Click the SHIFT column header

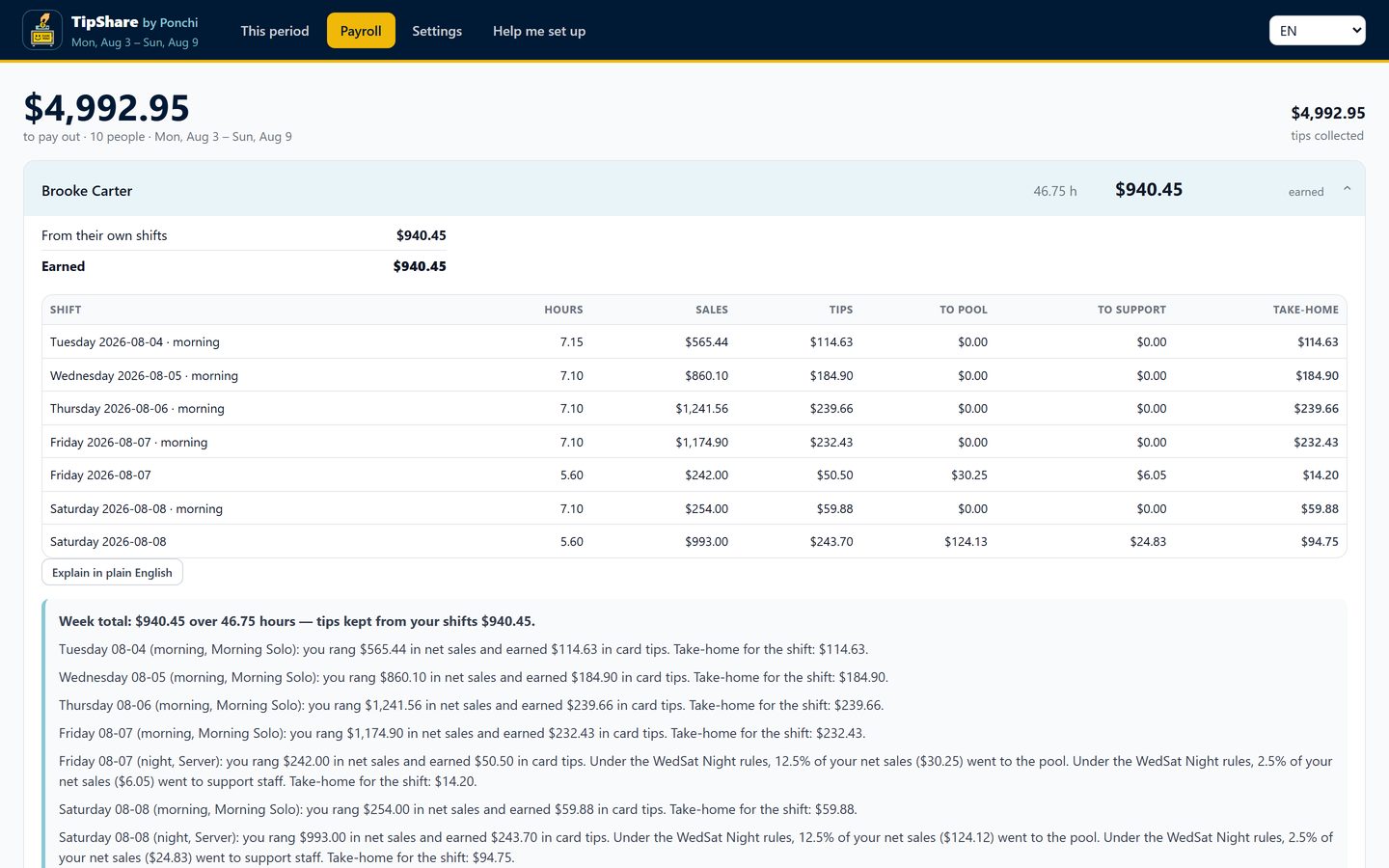(x=66, y=310)
